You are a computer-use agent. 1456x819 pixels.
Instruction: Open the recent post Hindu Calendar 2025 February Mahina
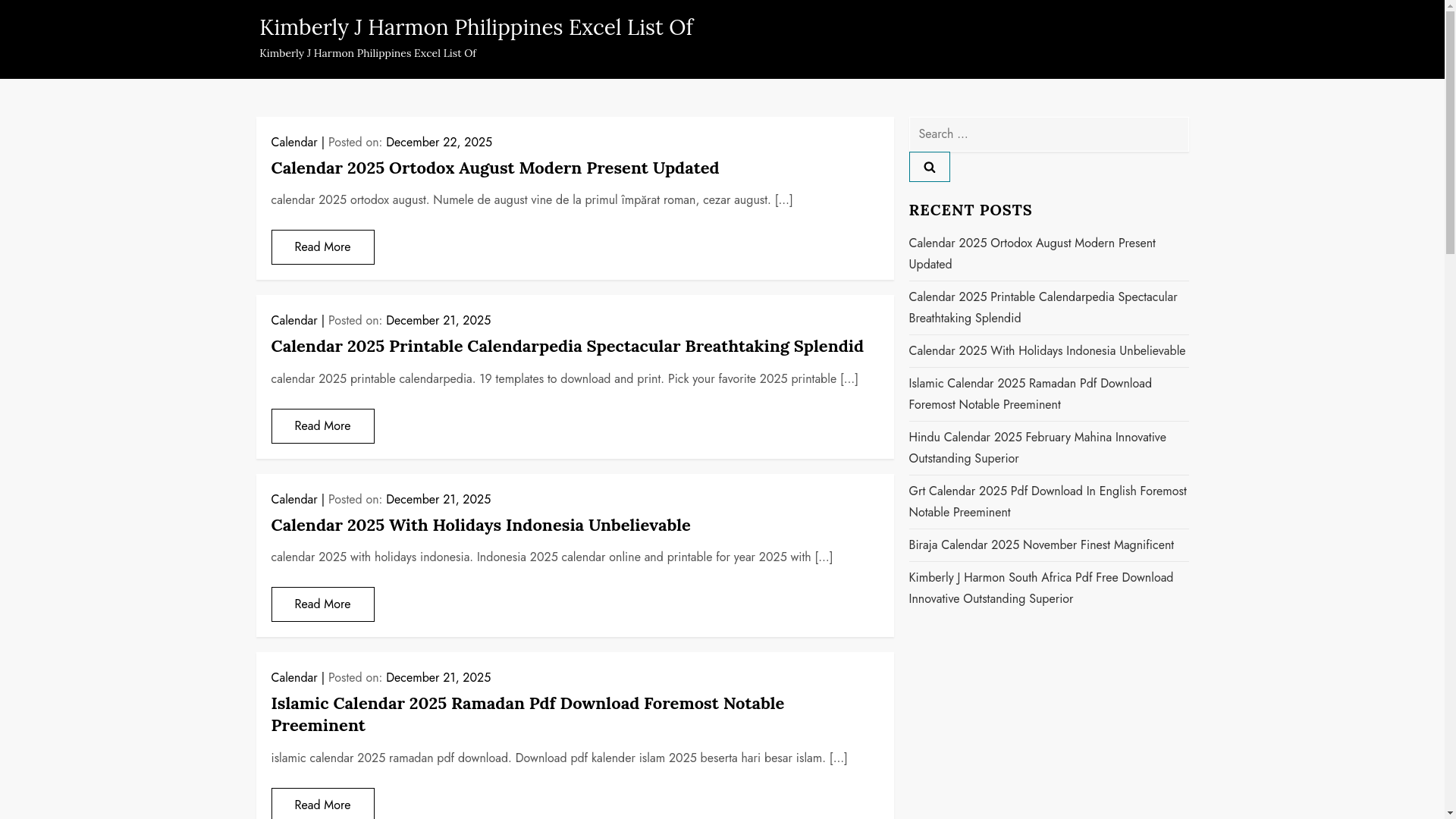(x=1037, y=447)
